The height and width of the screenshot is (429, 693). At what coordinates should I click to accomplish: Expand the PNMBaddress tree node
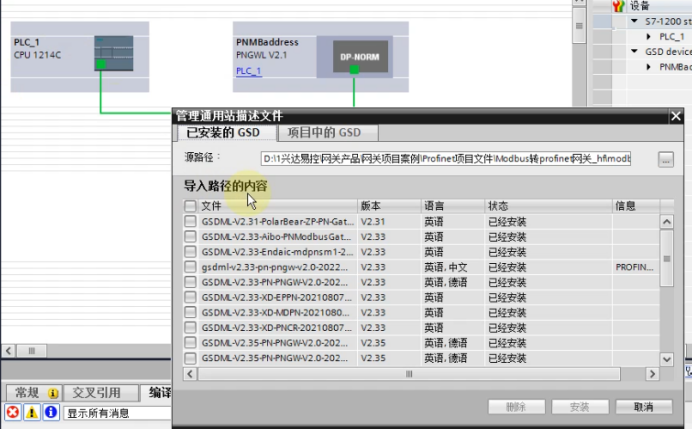coord(648,67)
